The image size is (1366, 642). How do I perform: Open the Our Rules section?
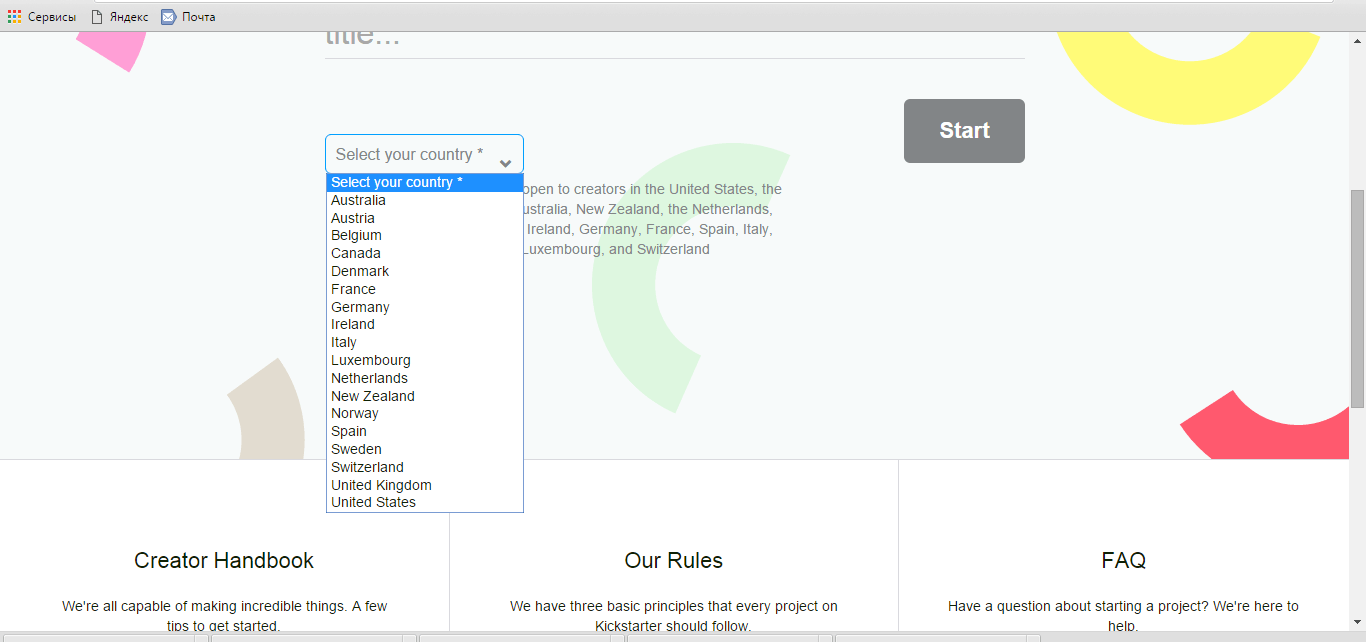(674, 560)
